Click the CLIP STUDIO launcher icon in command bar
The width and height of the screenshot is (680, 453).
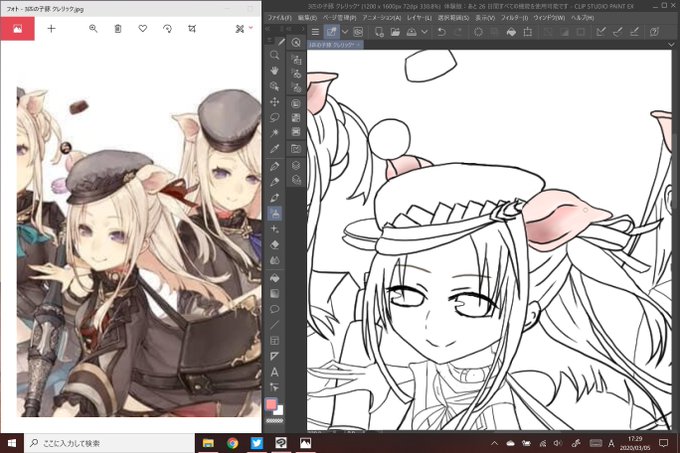(358, 32)
